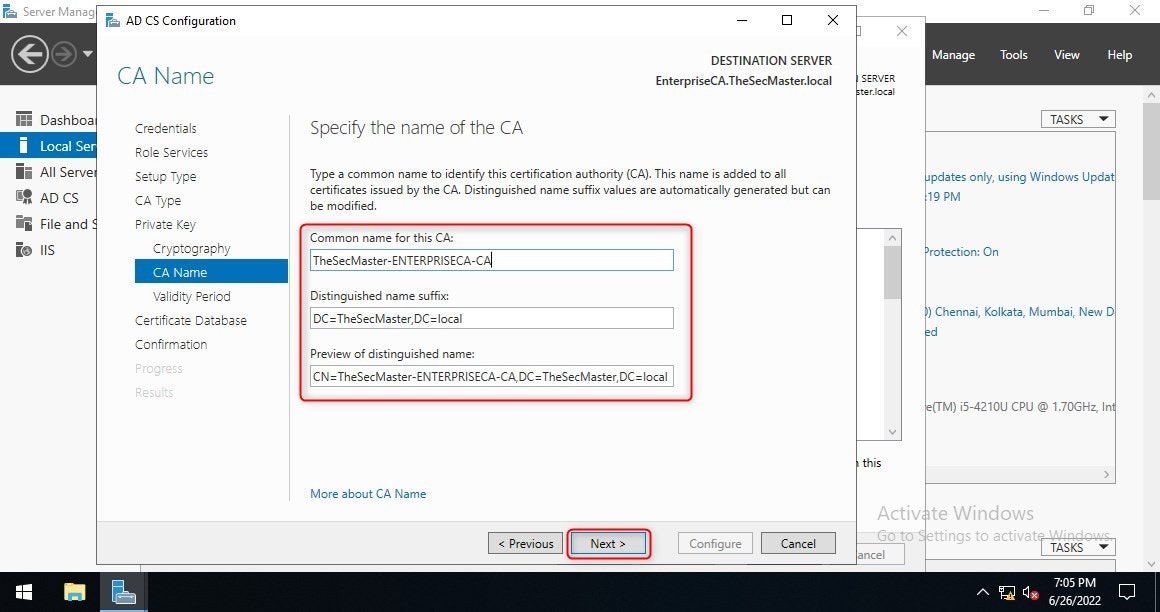The width and height of the screenshot is (1160, 612).
Task: Open the taskbar clock showing 7:05 PM
Action: 1075,591
